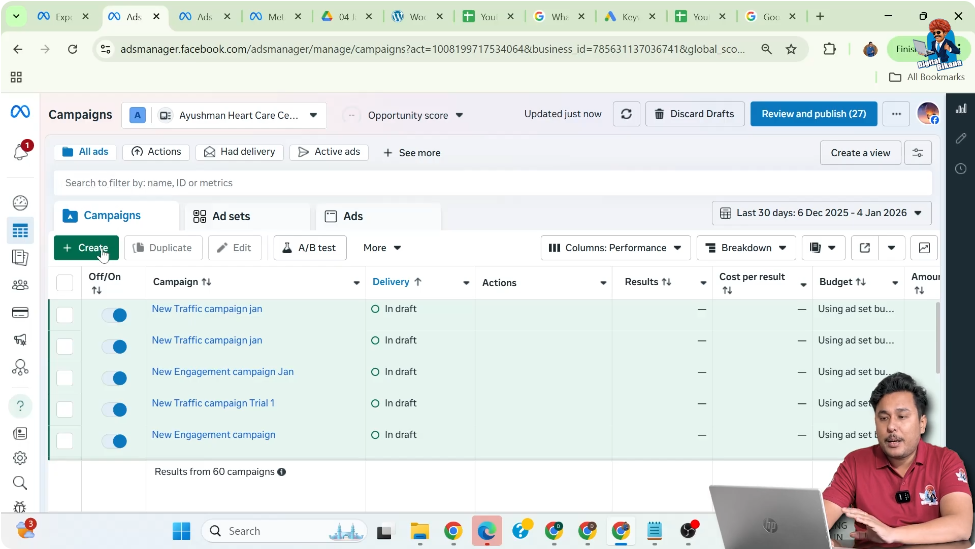Open Help question mark icon
Screen dimensions: 975x549
click(x=20, y=406)
